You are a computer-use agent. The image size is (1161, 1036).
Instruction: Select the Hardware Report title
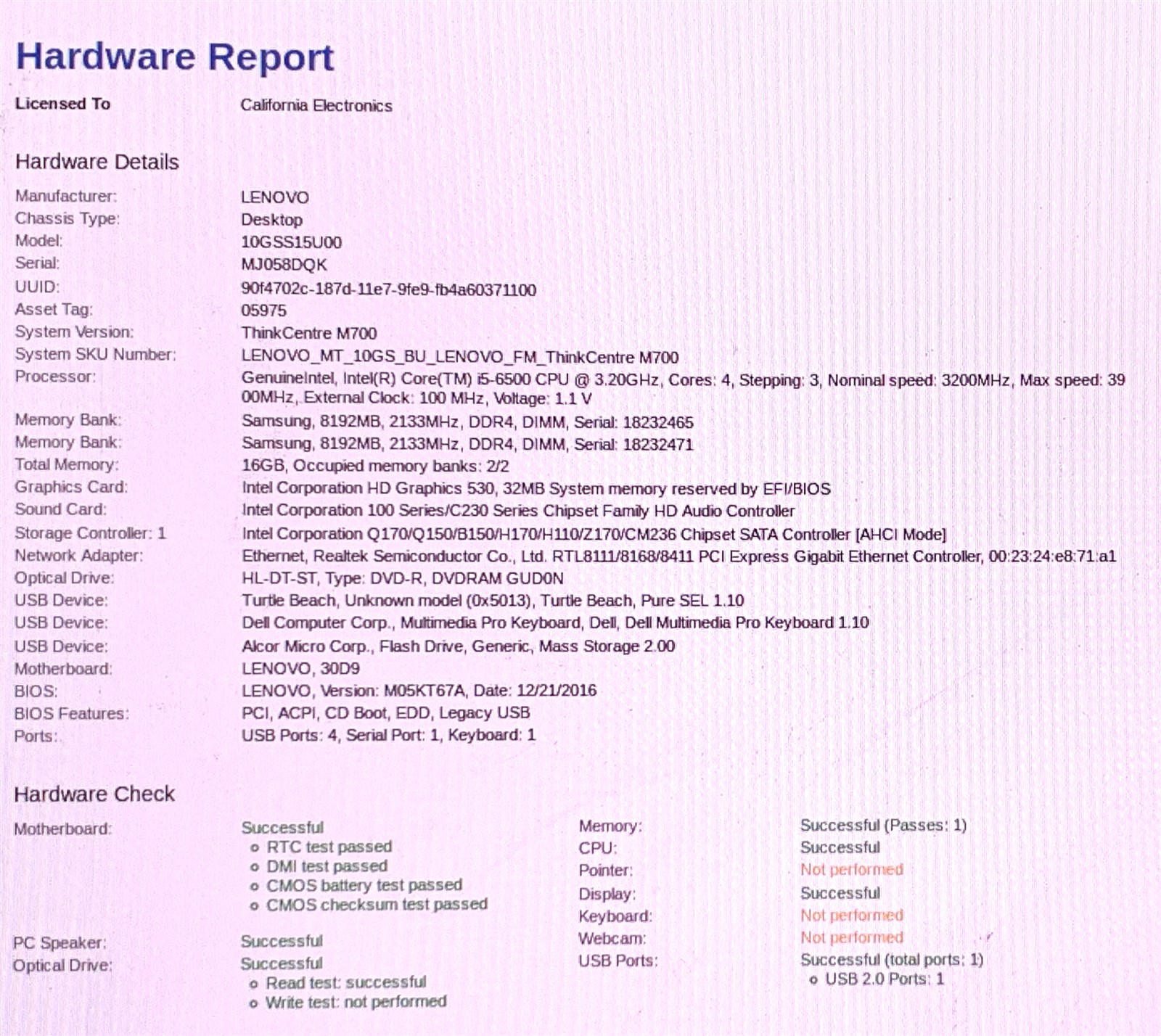(x=175, y=57)
